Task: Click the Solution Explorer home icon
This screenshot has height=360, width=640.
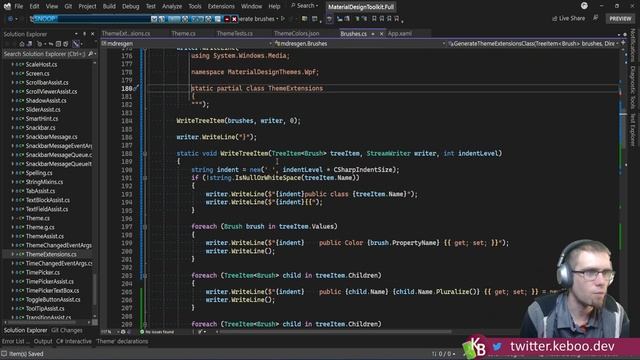Action: (22, 44)
